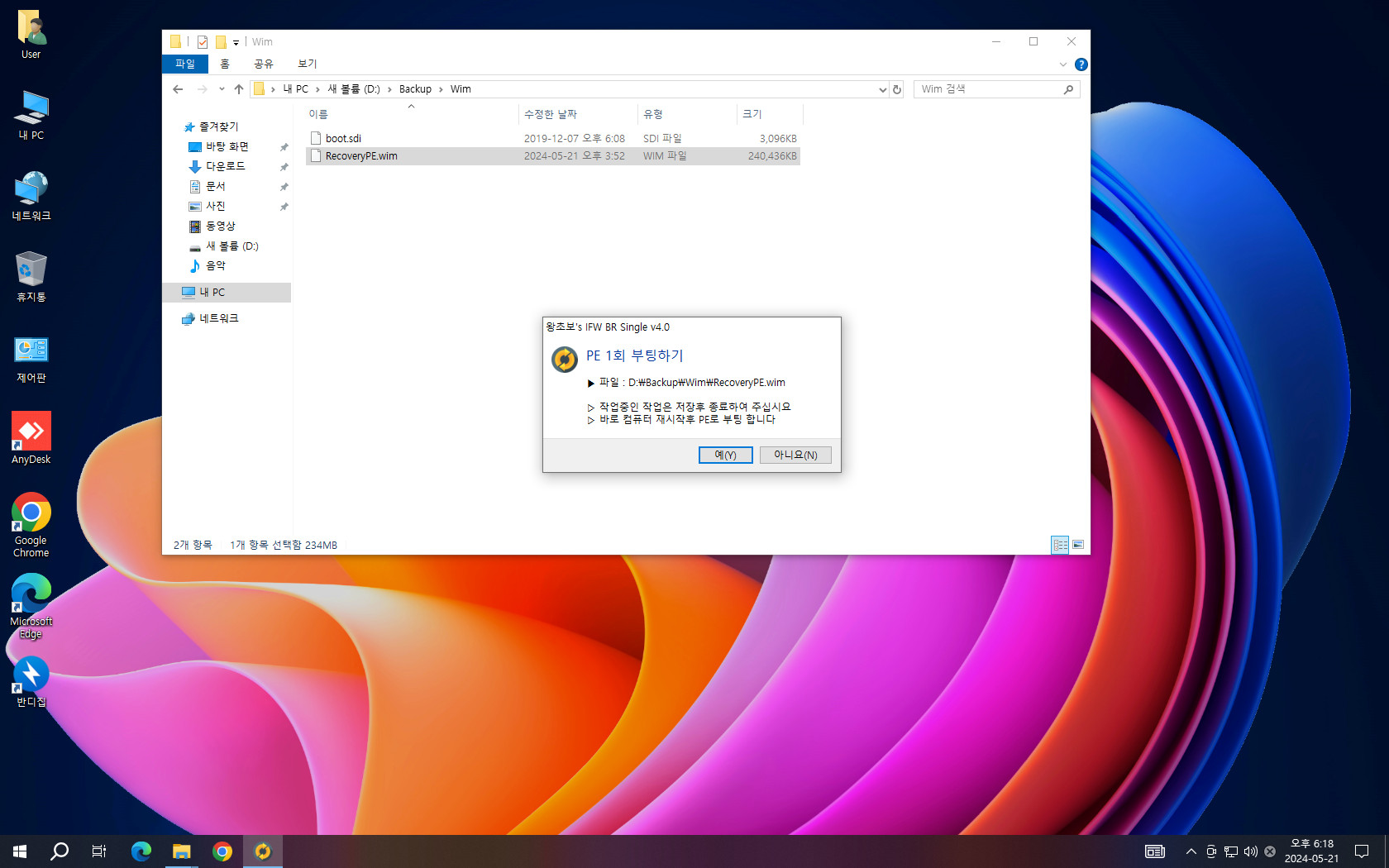
Task: Open 파일 ribbon tab
Action: 185,64
